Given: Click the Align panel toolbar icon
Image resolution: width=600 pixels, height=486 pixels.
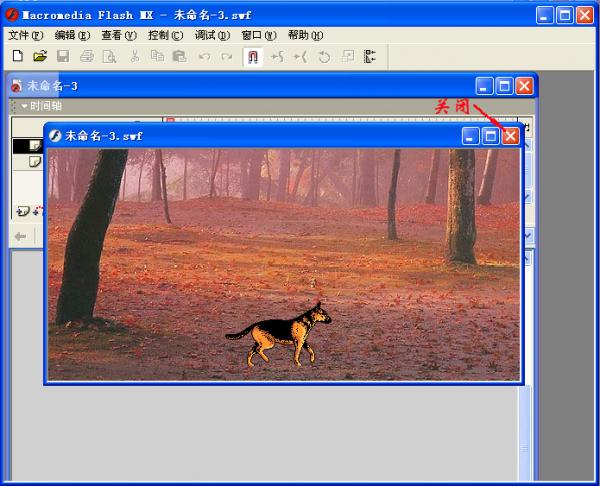Looking at the screenshot, I should [x=370, y=57].
